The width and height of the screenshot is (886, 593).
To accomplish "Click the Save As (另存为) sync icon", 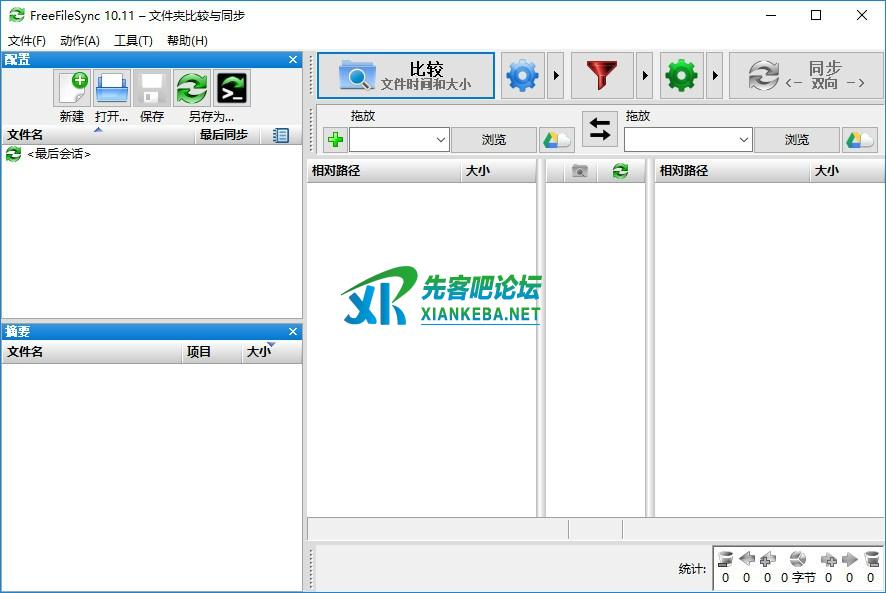I will [x=192, y=89].
